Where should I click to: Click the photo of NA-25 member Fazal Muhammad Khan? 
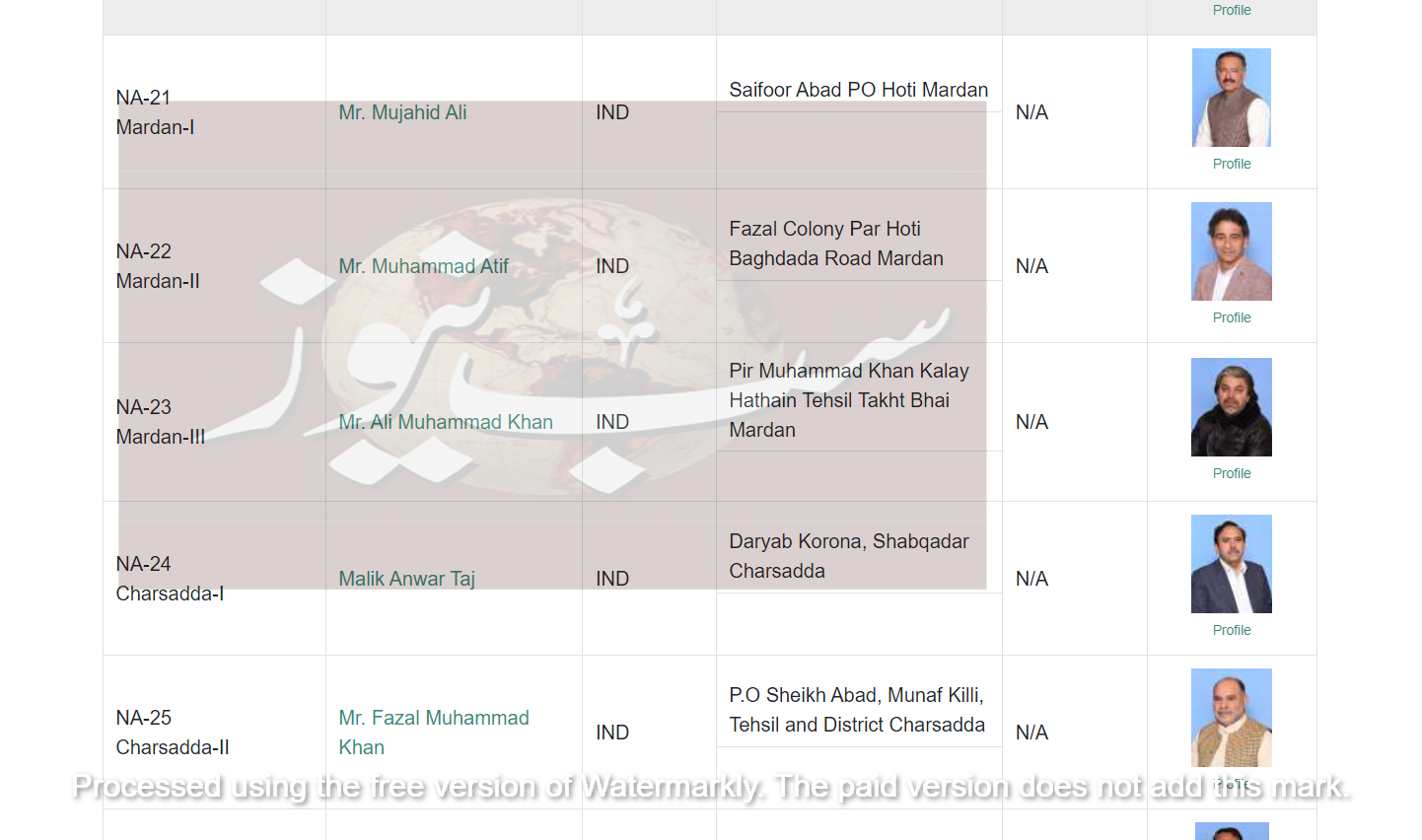pos(1232,718)
